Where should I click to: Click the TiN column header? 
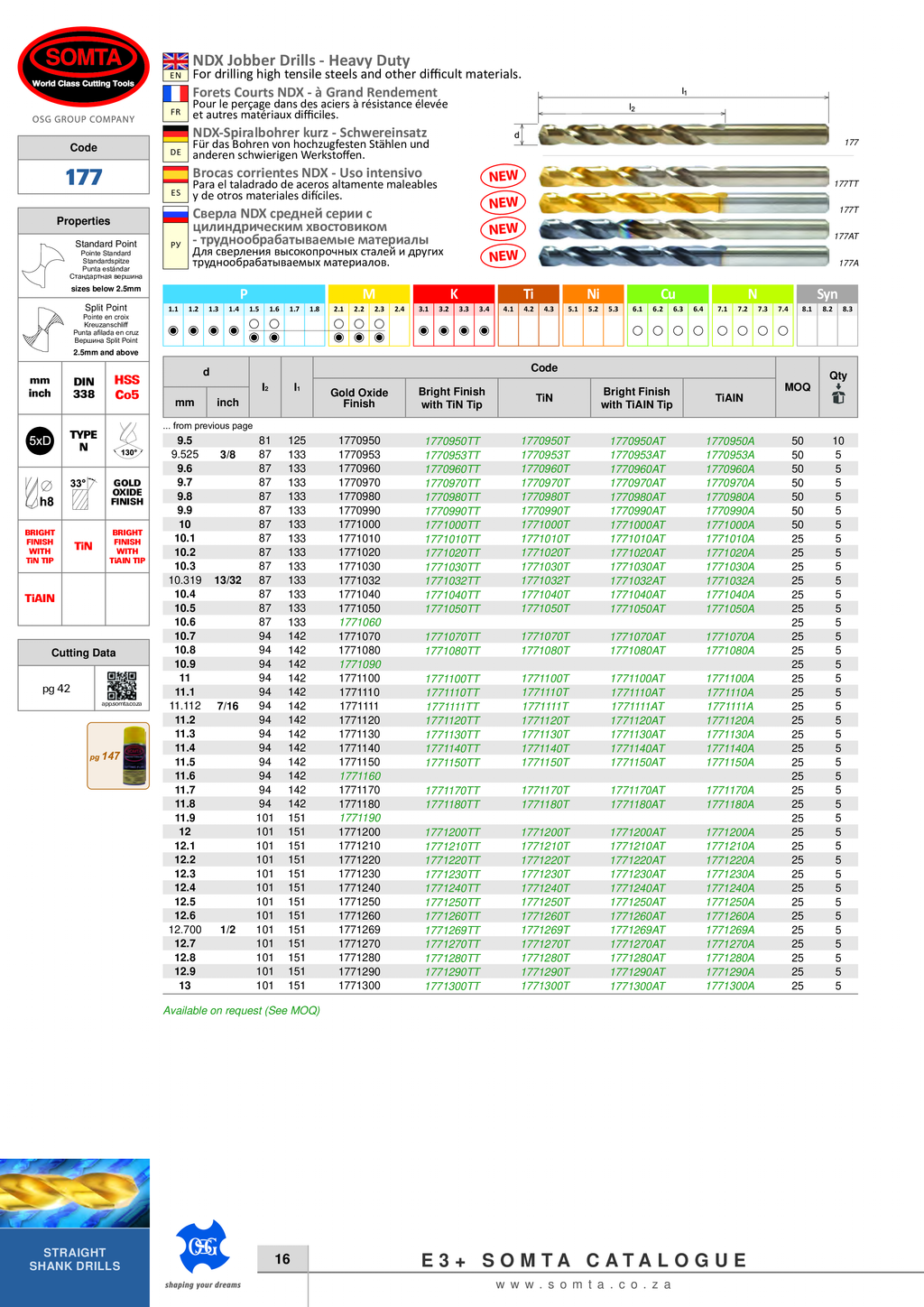click(x=544, y=398)
